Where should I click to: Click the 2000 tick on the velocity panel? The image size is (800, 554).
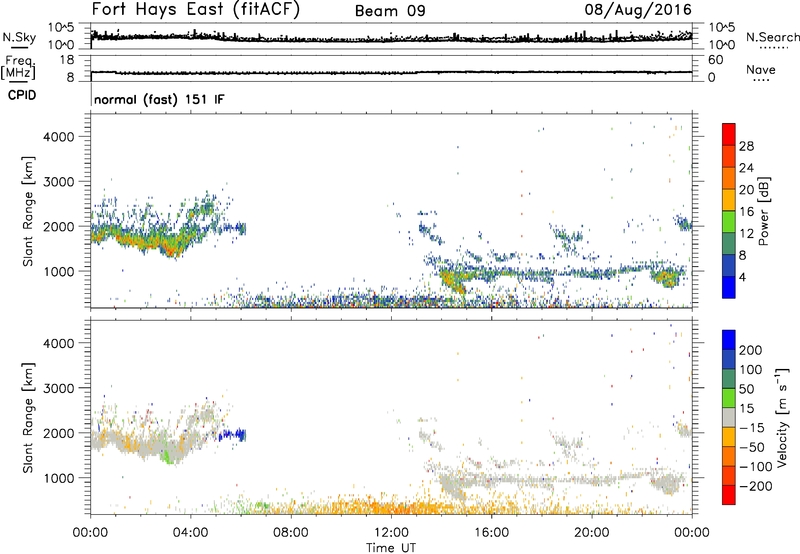[59, 433]
